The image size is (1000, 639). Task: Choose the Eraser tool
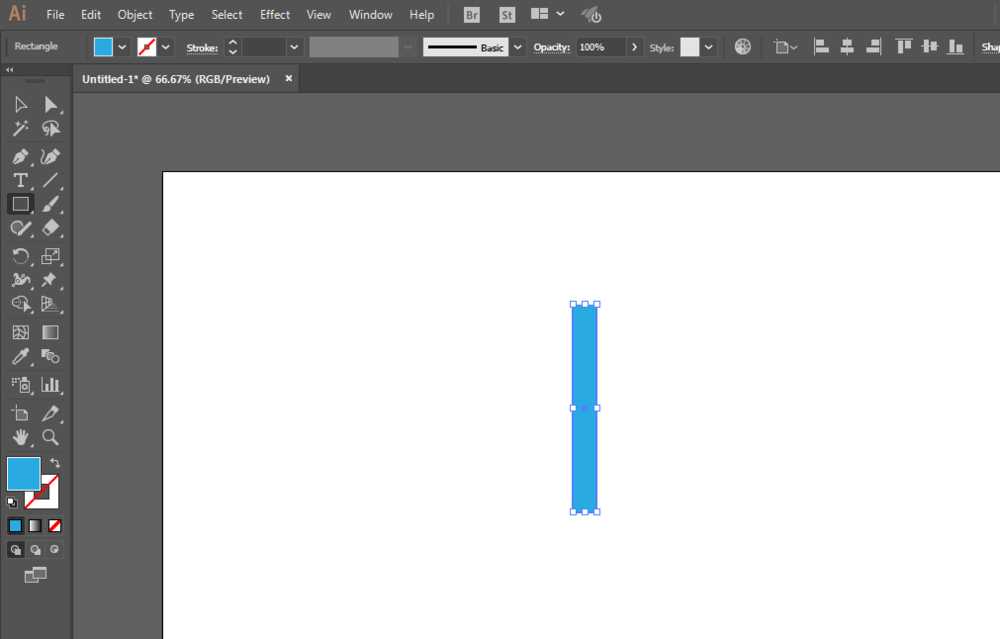[50, 228]
